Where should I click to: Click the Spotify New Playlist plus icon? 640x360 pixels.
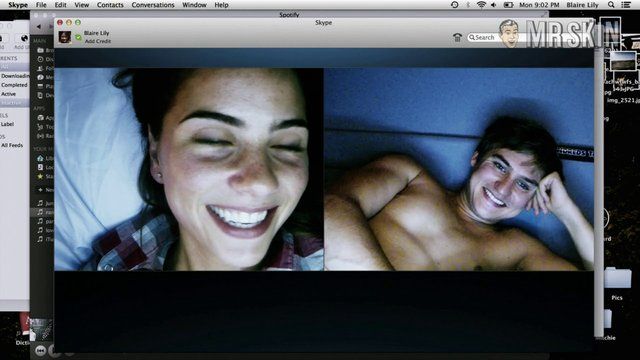click(40, 190)
